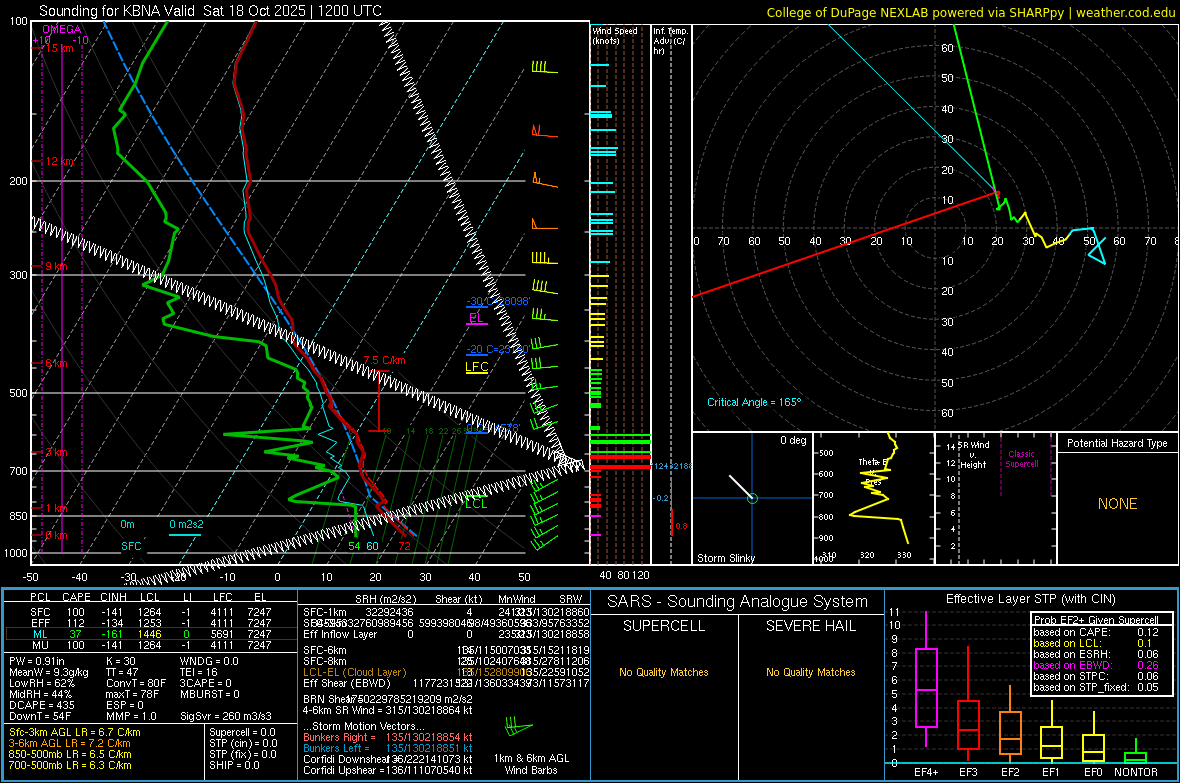This screenshot has width=1180, height=783.
Task: Click the 'Prob EF2+ Given Supercell' header
Action: pyautogui.click(x=1096, y=620)
